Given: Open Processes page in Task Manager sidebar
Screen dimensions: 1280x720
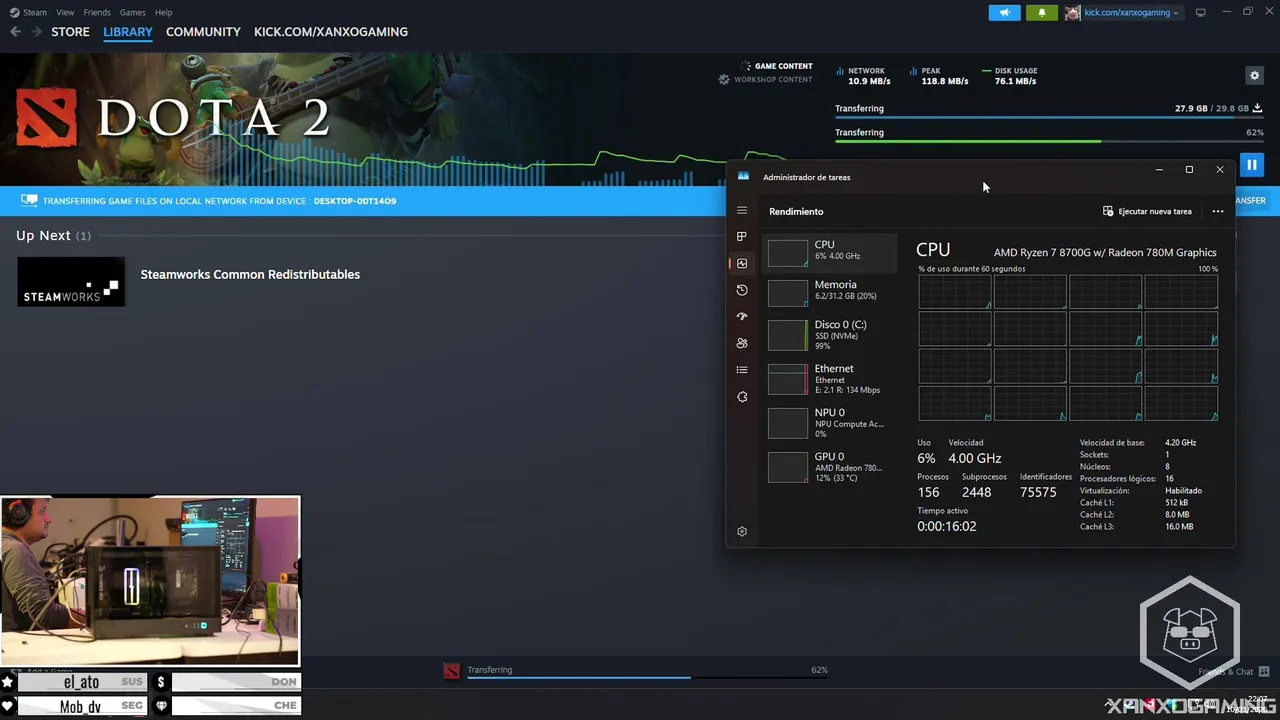Looking at the screenshot, I should coord(742,237).
